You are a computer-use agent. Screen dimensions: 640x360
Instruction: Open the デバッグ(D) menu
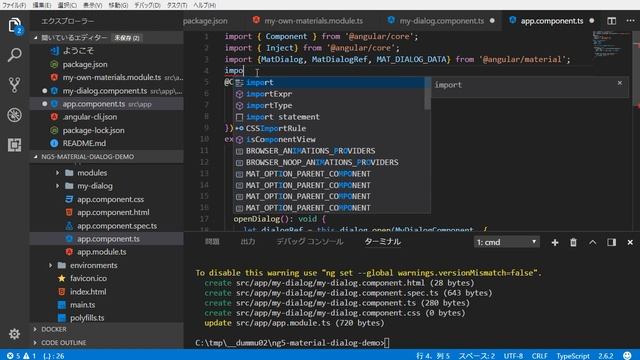click(147, 5)
